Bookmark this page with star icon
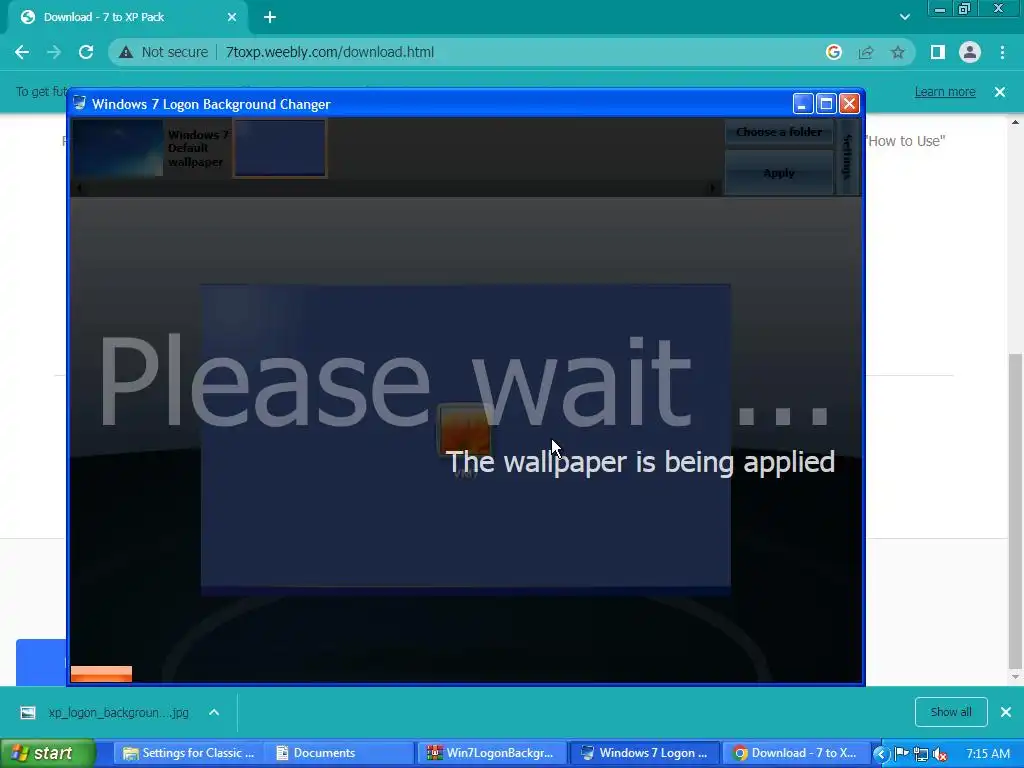Screen dimensions: 1024x768 (x=898, y=52)
